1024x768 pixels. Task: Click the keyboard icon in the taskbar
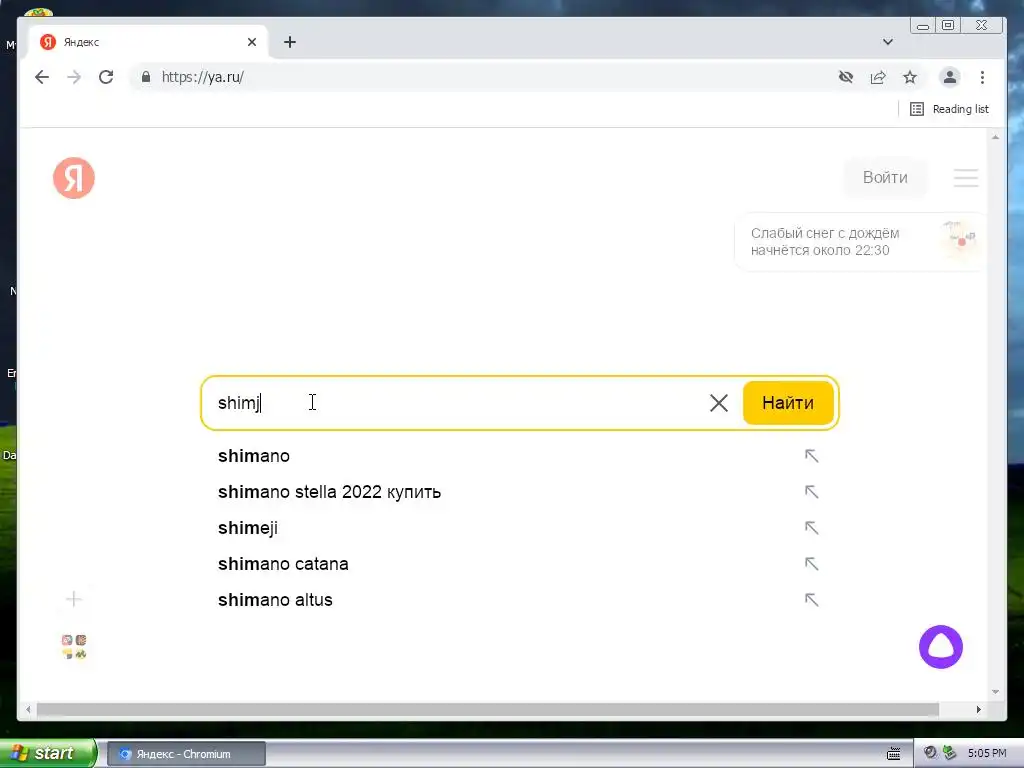(893, 754)
